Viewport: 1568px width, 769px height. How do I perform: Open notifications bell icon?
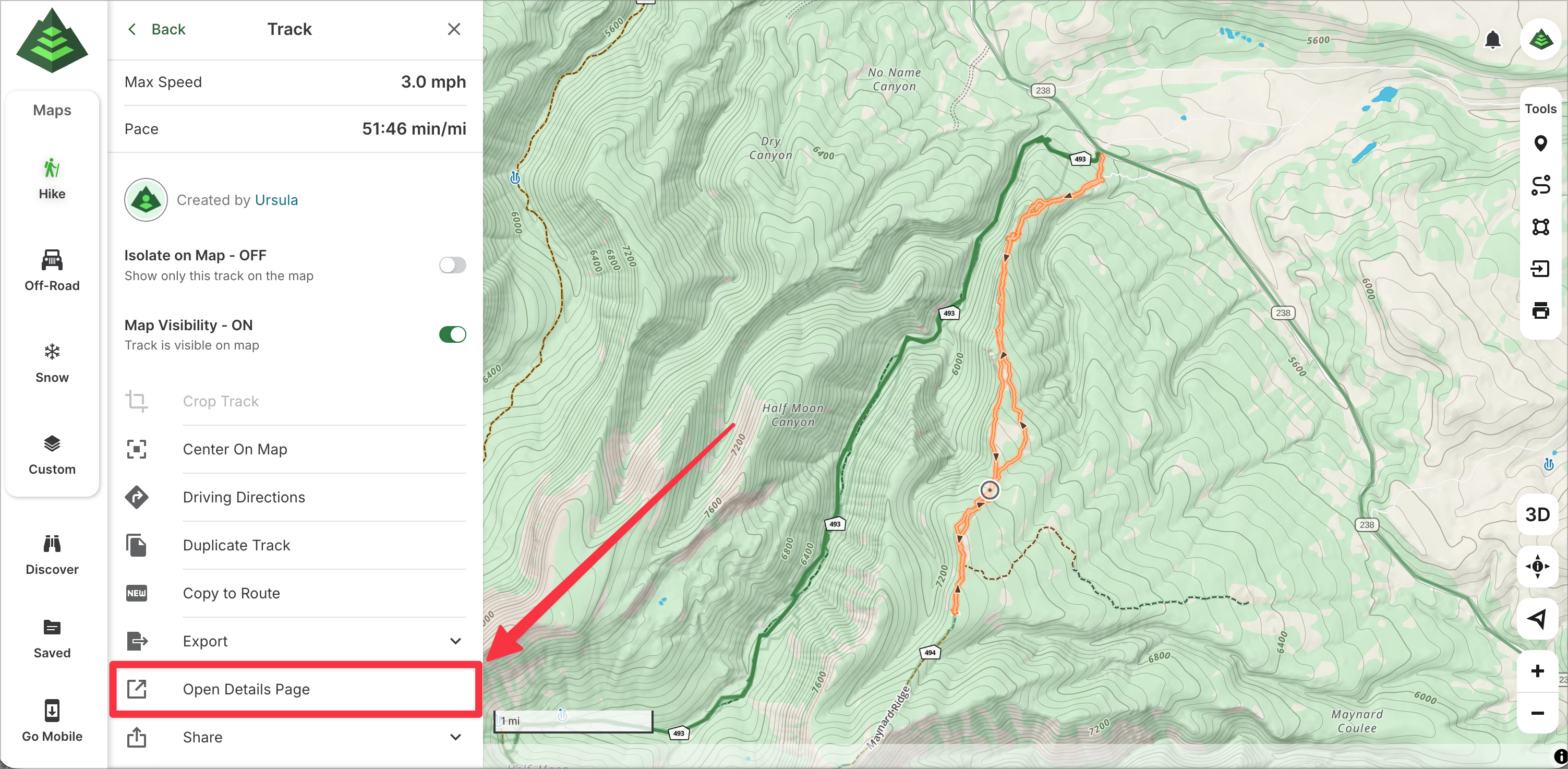point(1492,40)
